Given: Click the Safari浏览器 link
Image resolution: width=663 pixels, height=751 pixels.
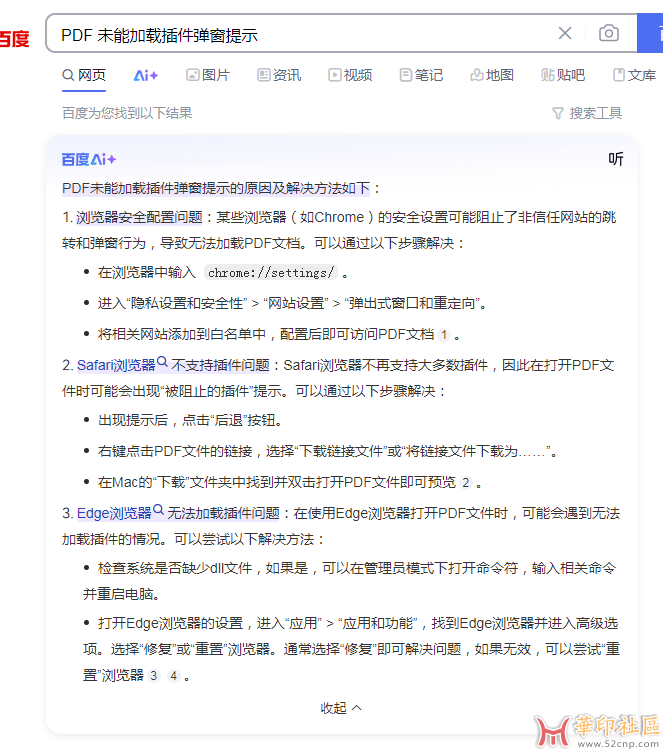Looking at the screenshot, I should (115, 365).
